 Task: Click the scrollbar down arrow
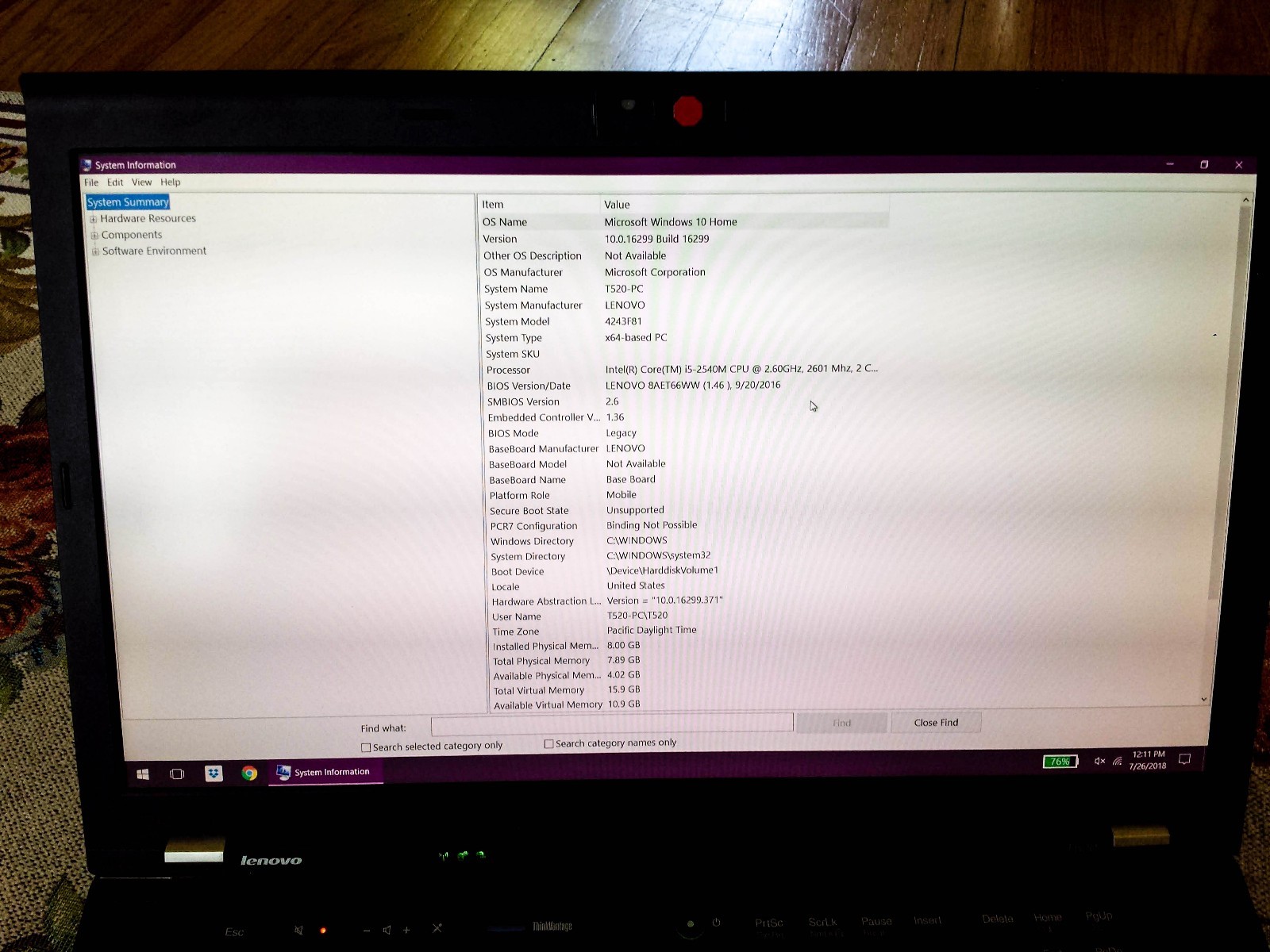pos(1204,698)
